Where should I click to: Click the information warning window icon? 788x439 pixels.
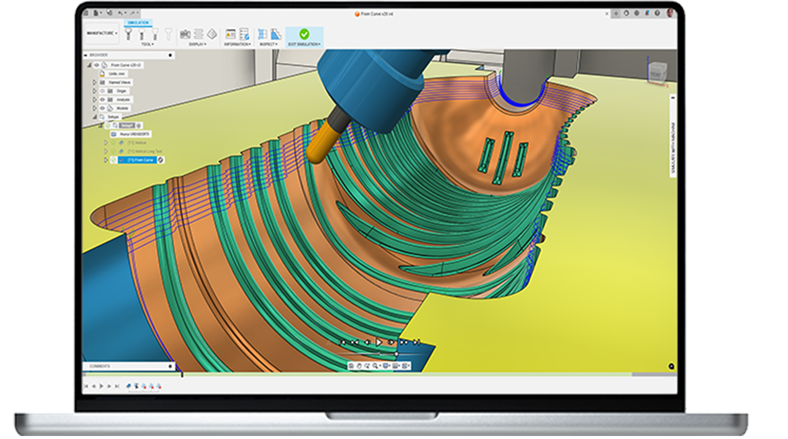(230, 34)
